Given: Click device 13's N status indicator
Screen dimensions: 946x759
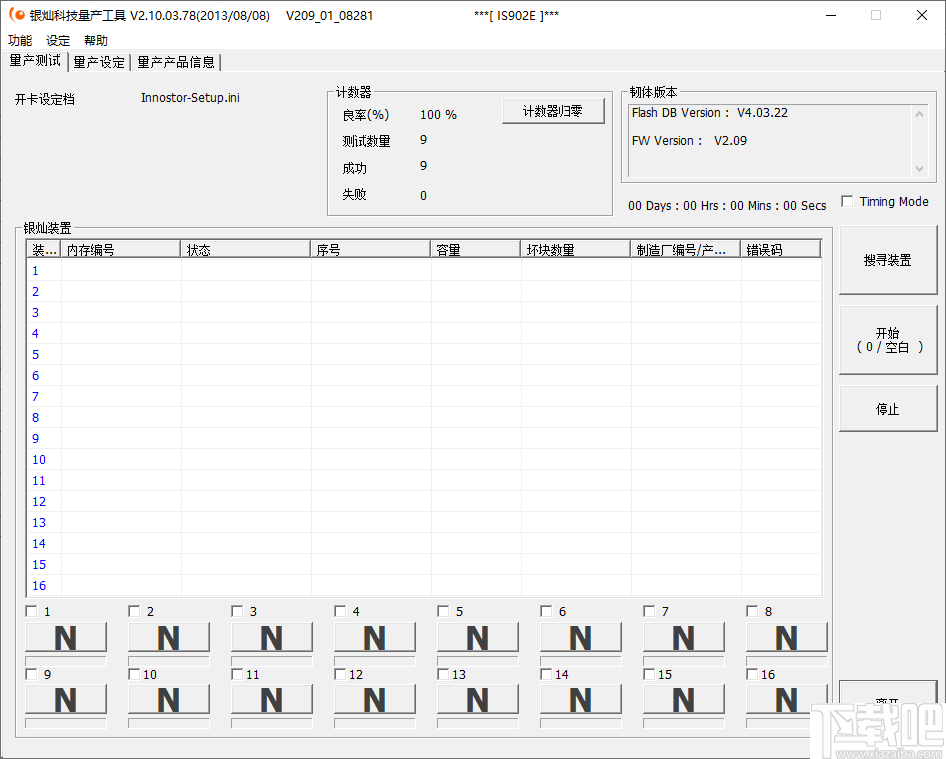Looking at the screenshot, I should pos(477,700).
